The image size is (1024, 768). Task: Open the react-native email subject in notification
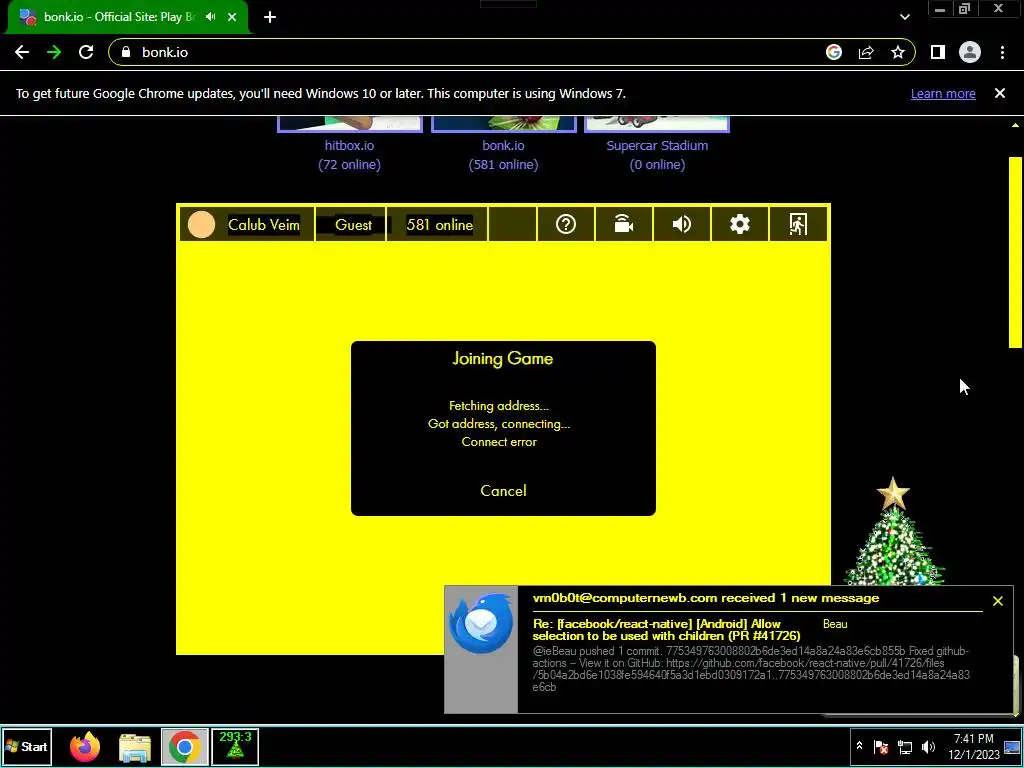coord(666,630)
